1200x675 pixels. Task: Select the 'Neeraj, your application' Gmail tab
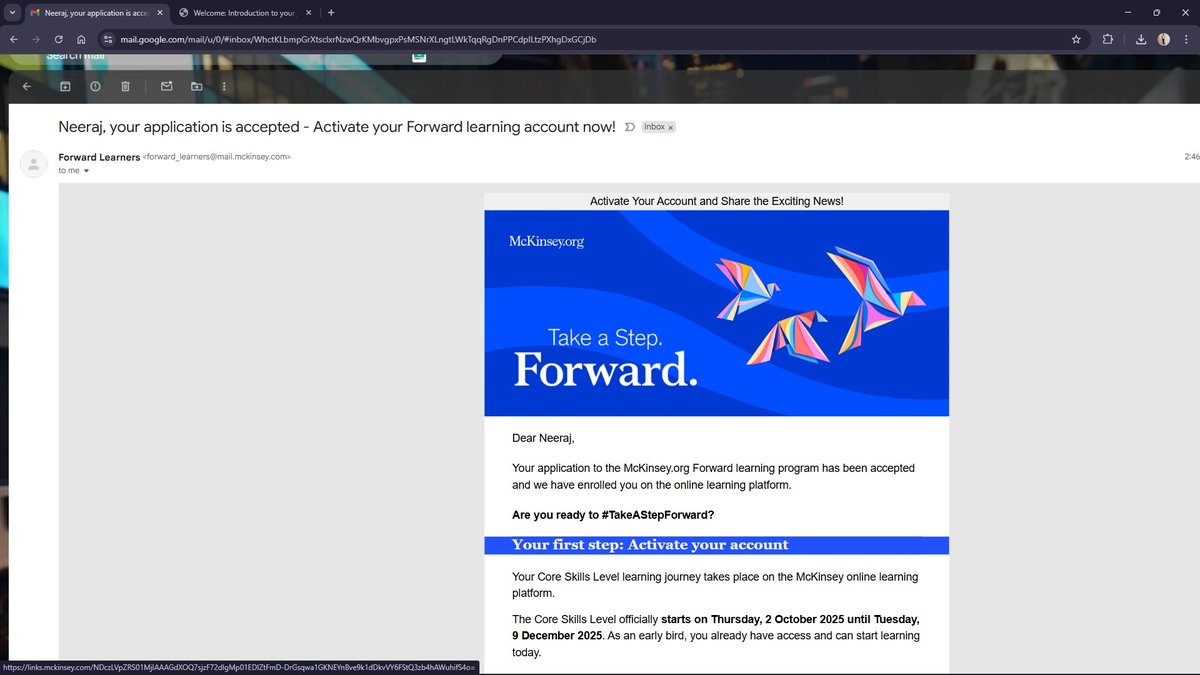coord(96,12)
